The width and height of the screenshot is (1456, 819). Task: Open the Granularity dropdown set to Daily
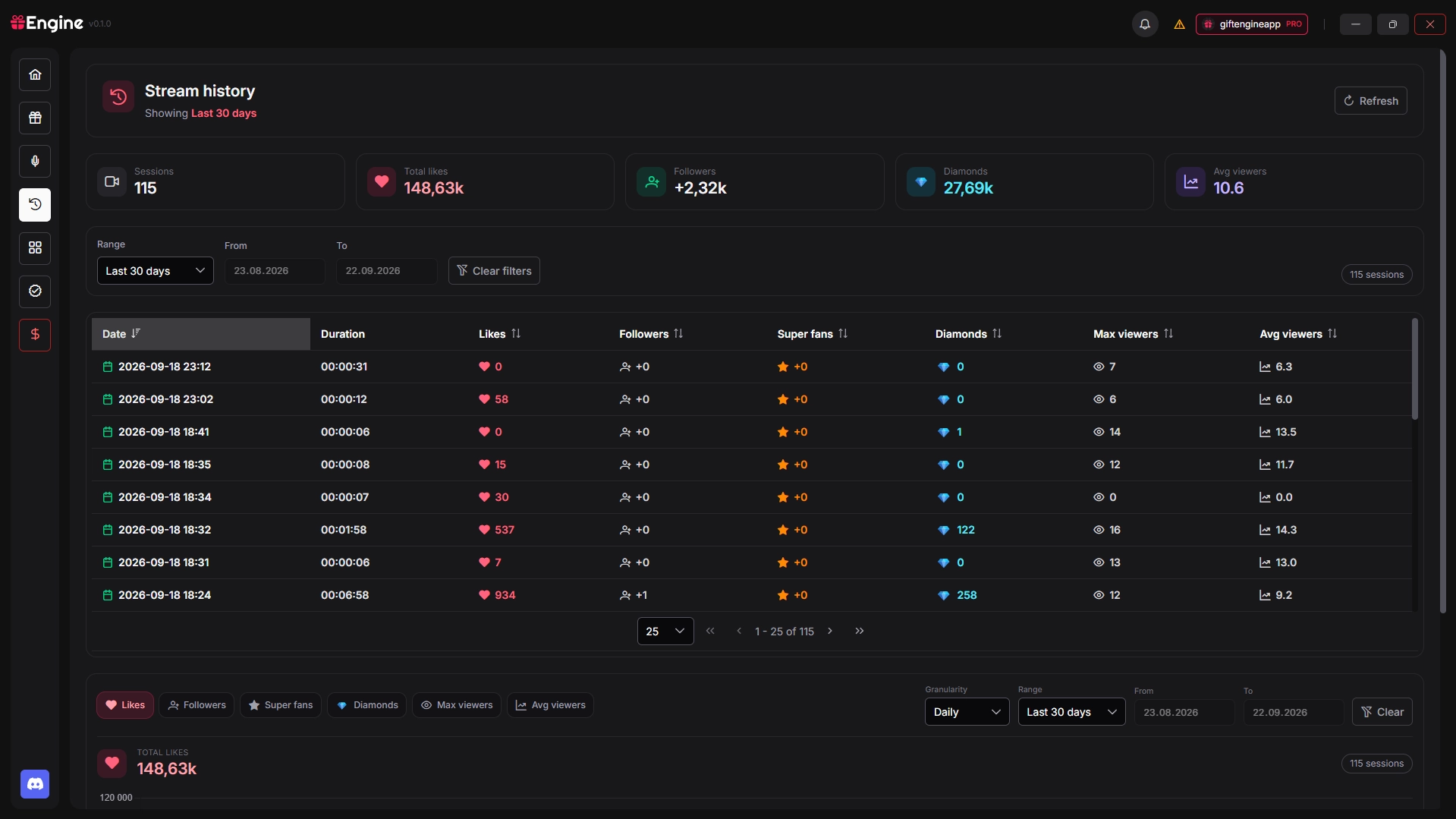967,712
